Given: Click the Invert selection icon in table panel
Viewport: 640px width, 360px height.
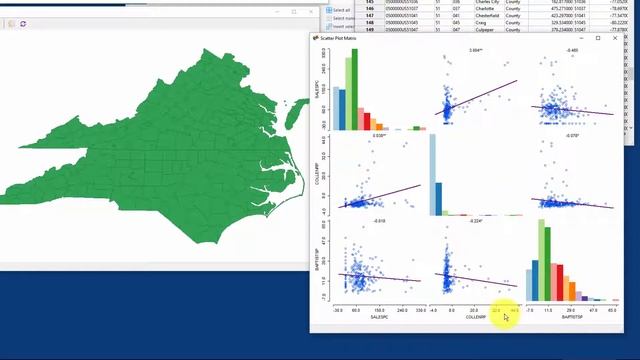Looking at the screenshot, I should click(329, 27).
